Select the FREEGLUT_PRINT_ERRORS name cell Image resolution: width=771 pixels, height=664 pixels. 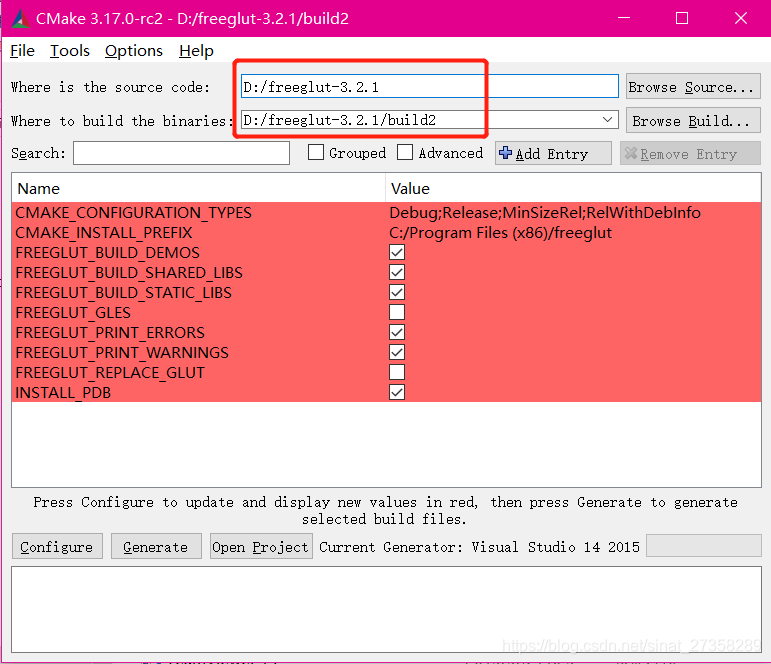(x=110, y=332)
